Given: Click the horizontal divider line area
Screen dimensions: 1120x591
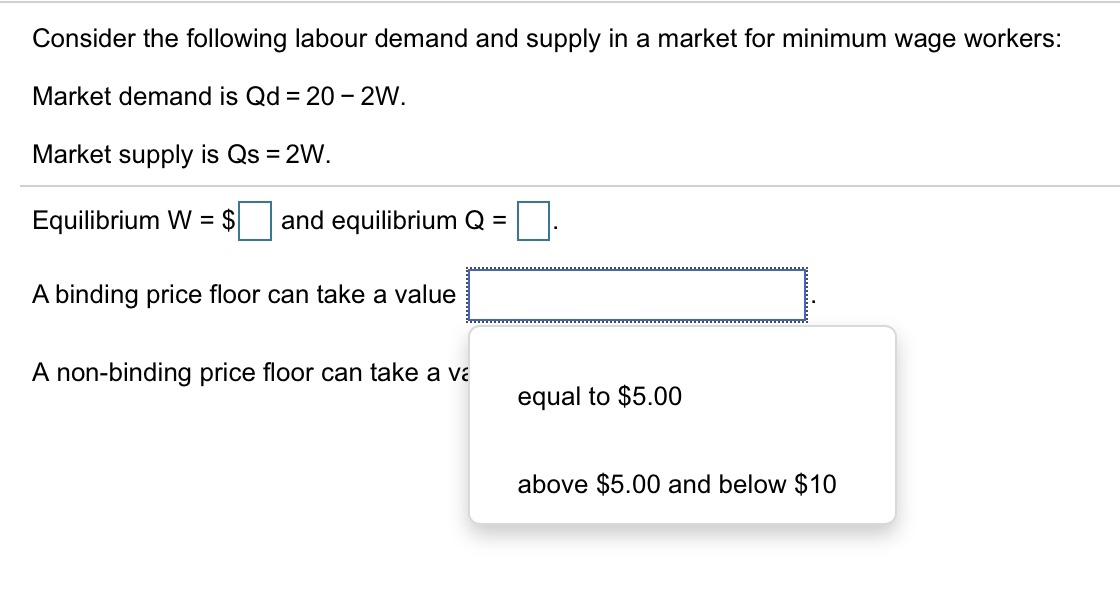Looking at the screenshot, I should pos(560,186).
